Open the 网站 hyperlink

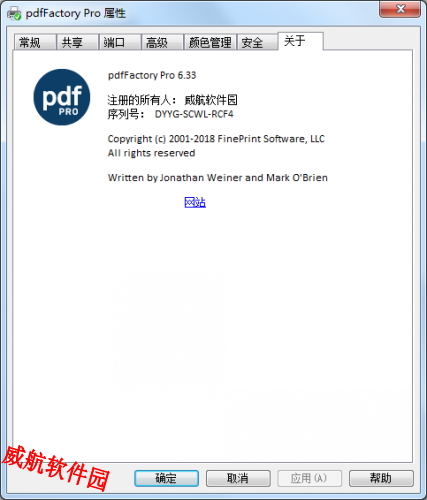(195, 202)
